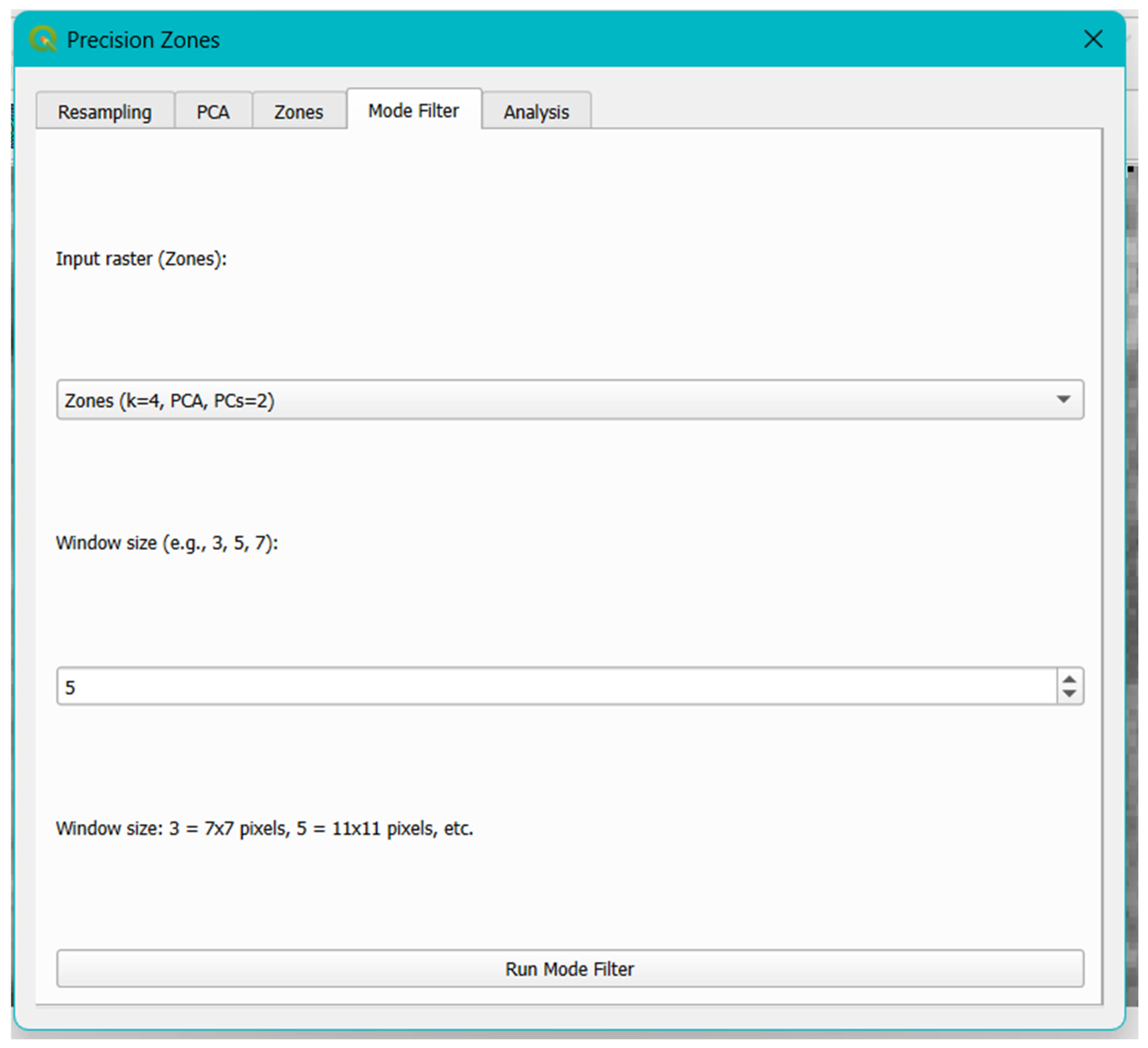Decrease window size with down arrow
The width and height of the screenshot is (1148, 1048).
coord(1070,693)
